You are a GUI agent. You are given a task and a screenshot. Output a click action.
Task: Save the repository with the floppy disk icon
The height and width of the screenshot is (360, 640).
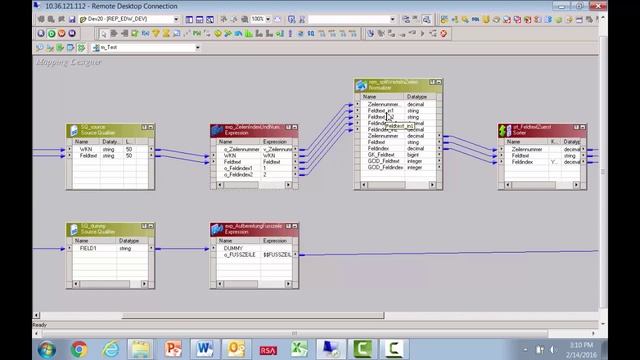pos(72,19)
